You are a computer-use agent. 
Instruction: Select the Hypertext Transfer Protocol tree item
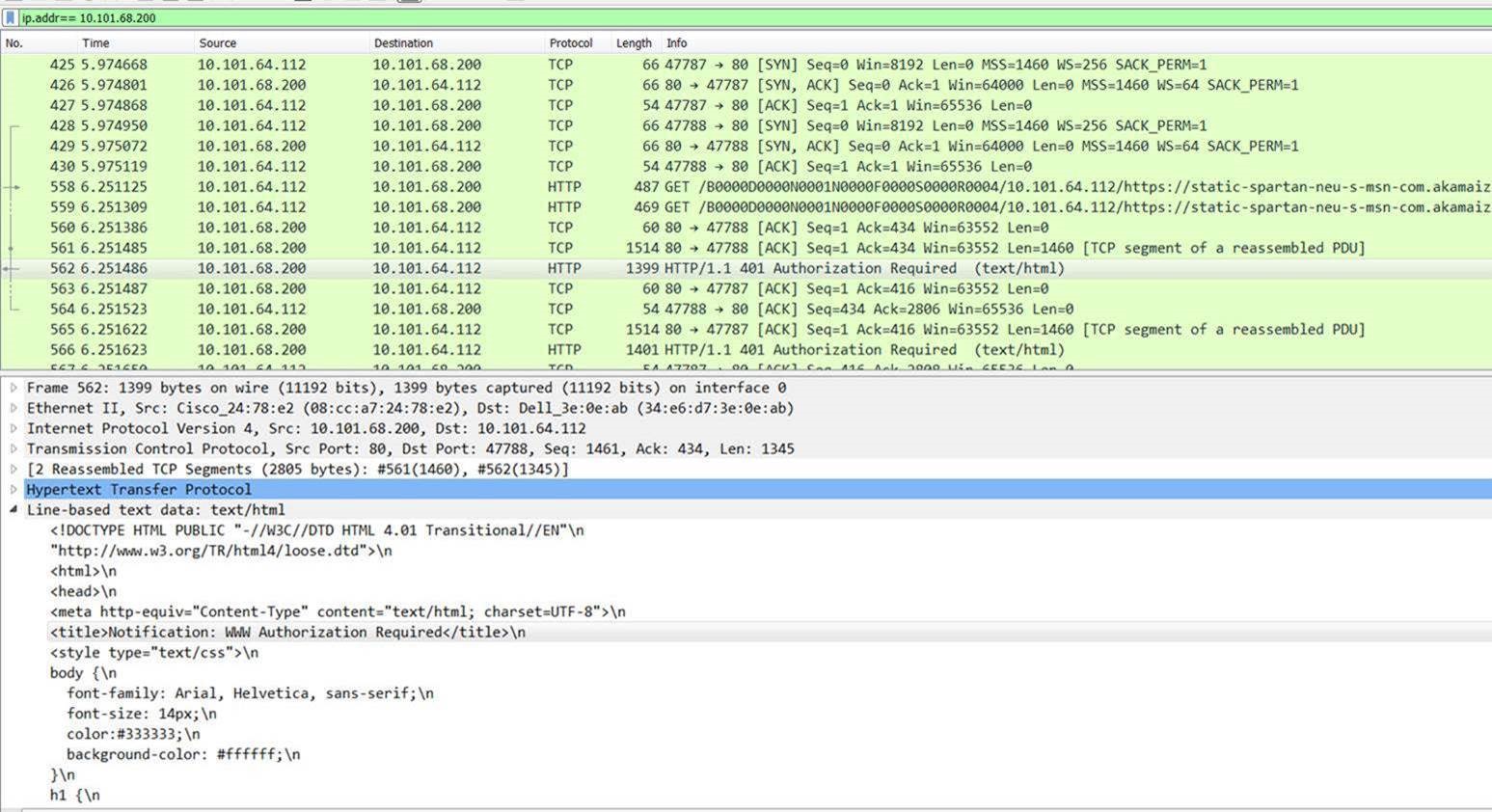(x=140, y=489)
